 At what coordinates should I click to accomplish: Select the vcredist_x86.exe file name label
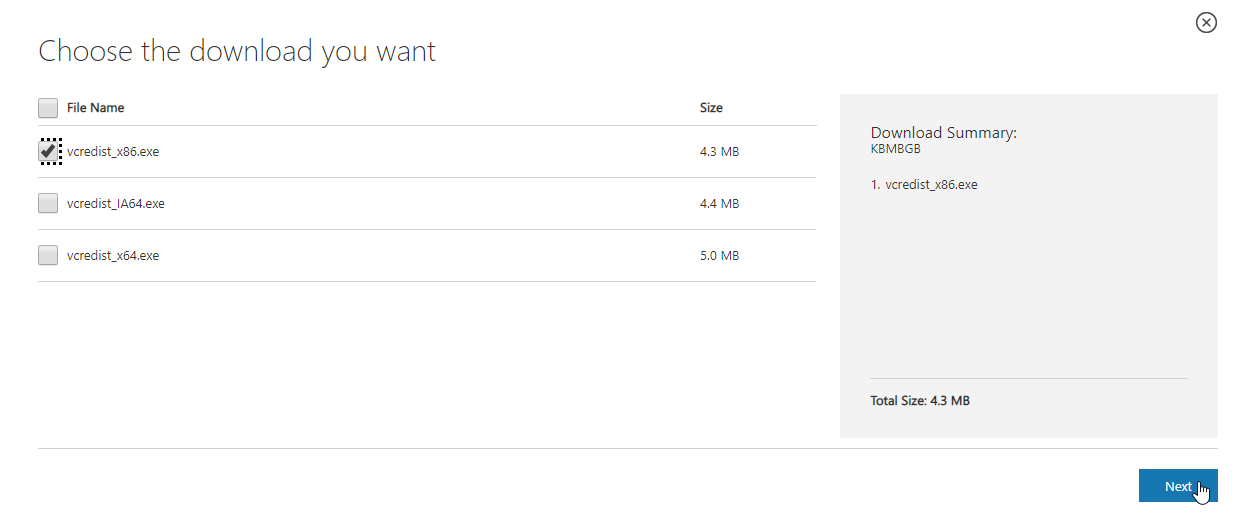click(x=113, y=152)
